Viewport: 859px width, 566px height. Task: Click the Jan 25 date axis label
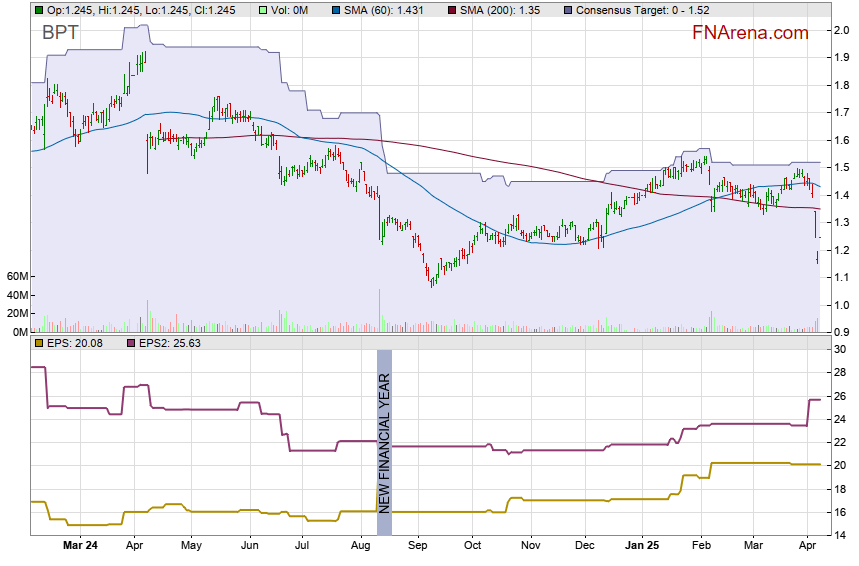click(x=643, y=546)
